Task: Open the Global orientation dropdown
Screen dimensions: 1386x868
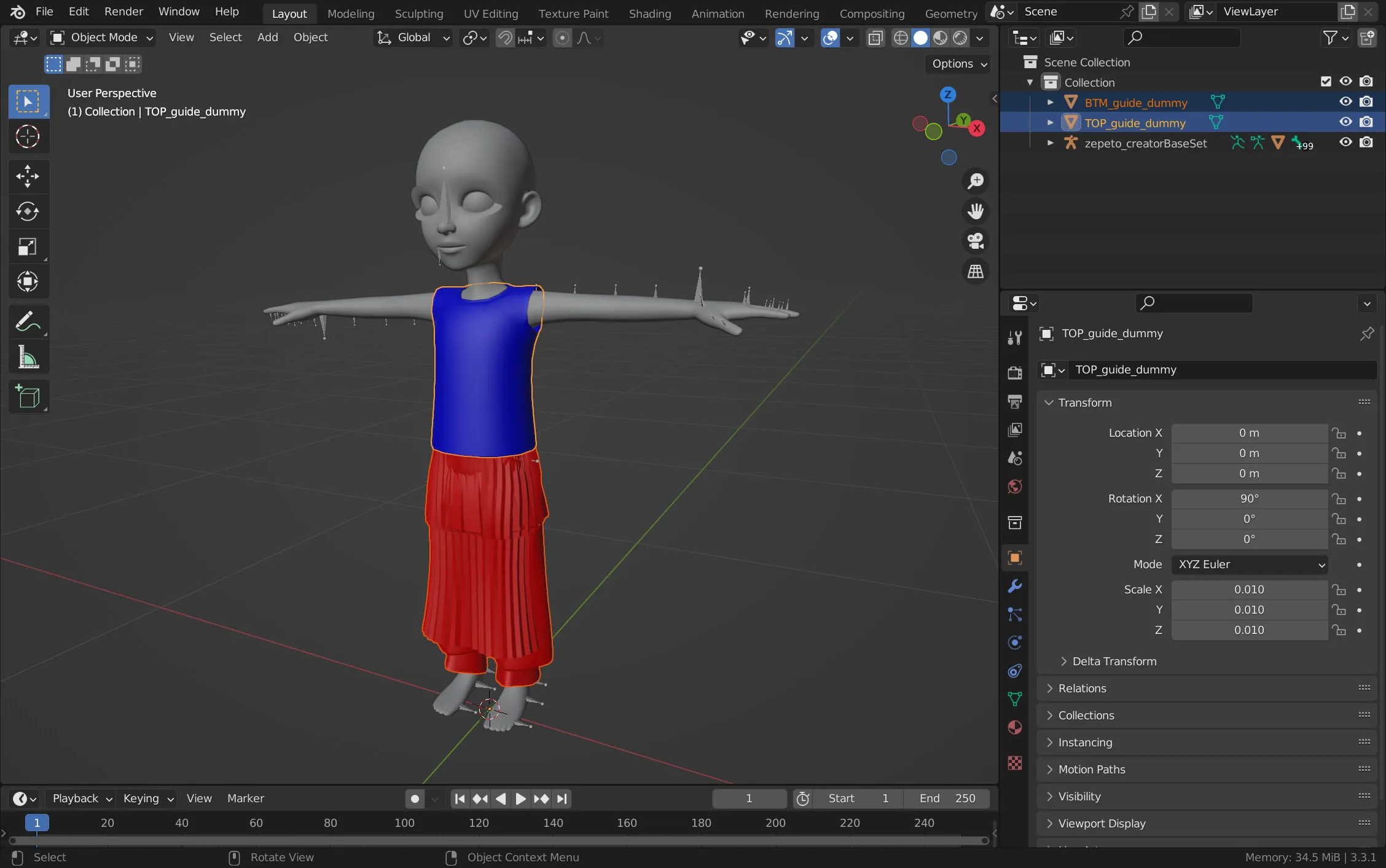Action: (x=413, y=37)
